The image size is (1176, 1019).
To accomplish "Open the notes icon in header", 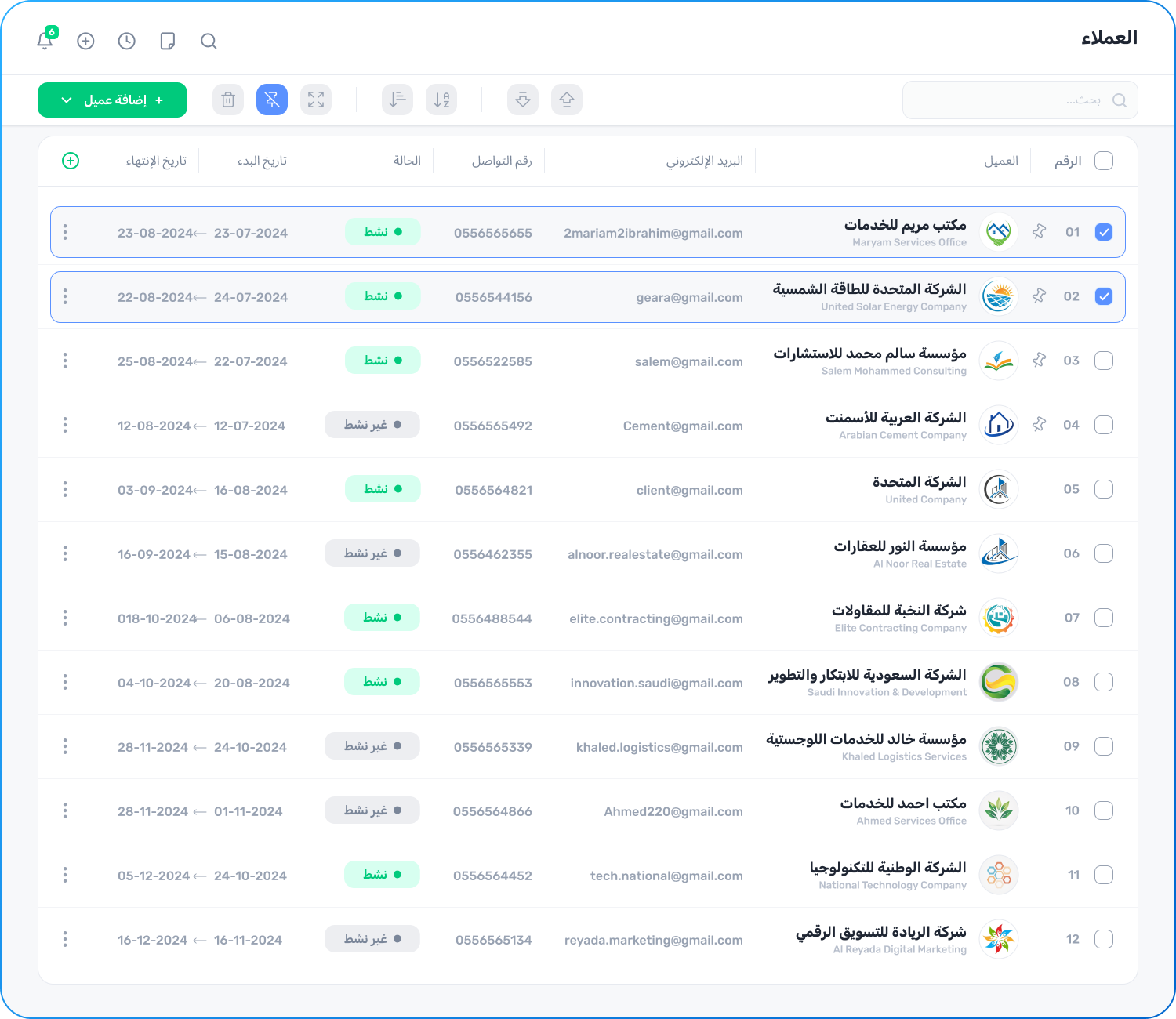I will pyautogui.click(x=168, y=41).
